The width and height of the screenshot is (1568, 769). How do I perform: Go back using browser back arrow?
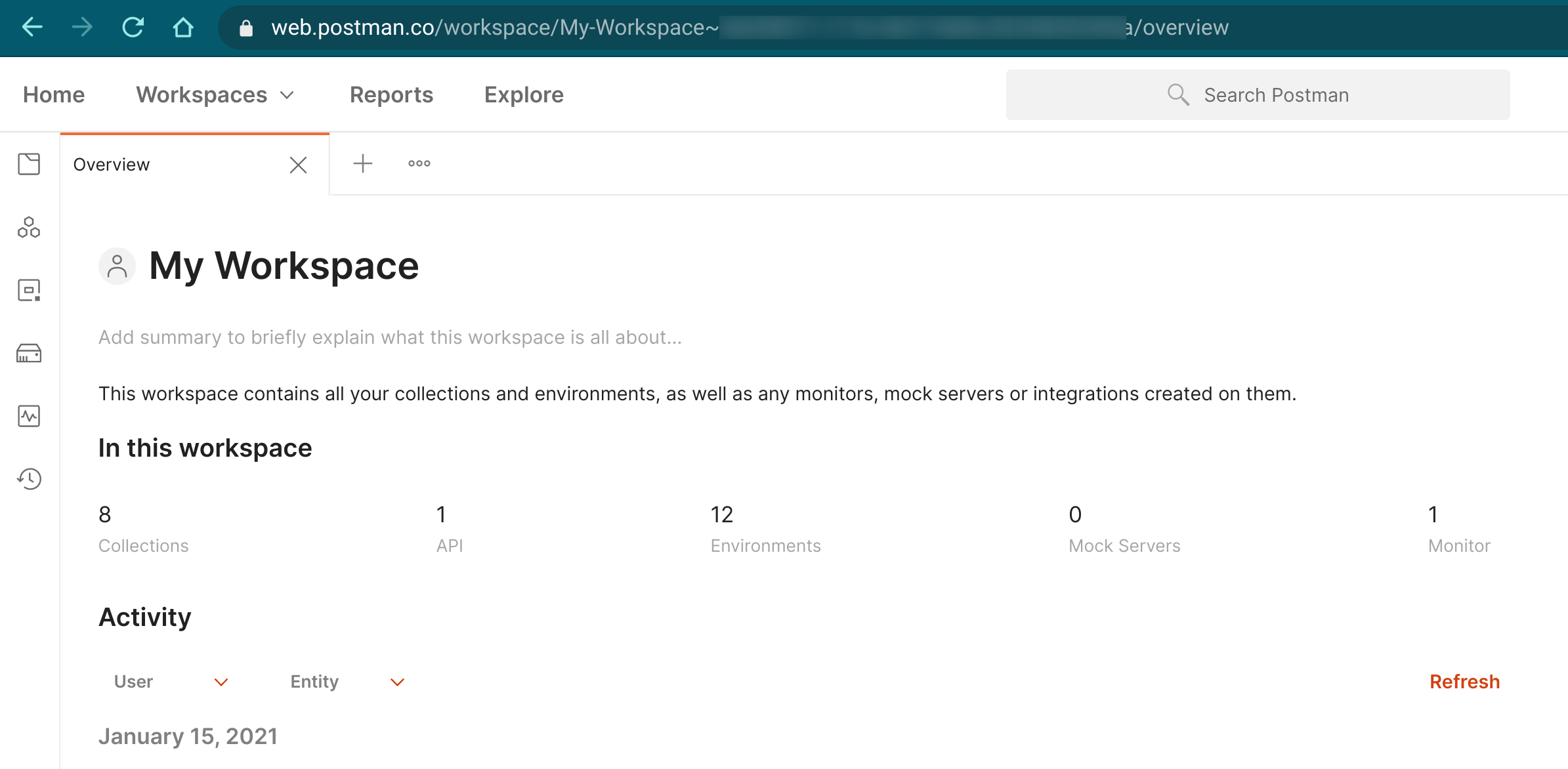pyautogui.click(x=32, y=28)
